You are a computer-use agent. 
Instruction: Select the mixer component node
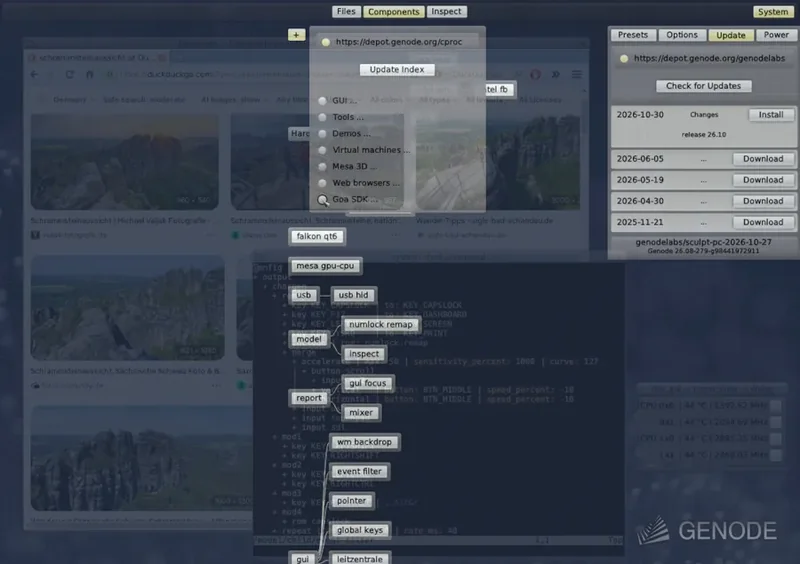[x=361, y=412]
